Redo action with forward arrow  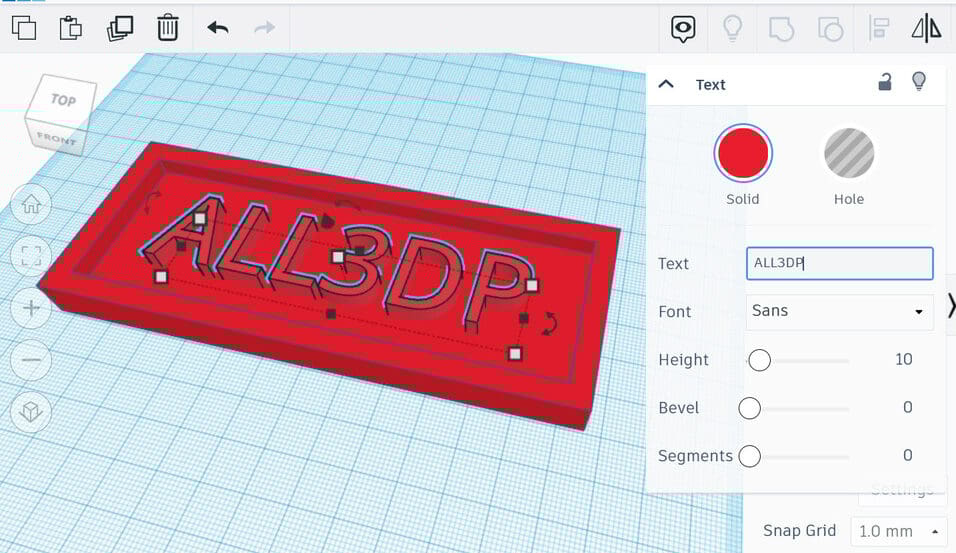[x=264, y=28]
